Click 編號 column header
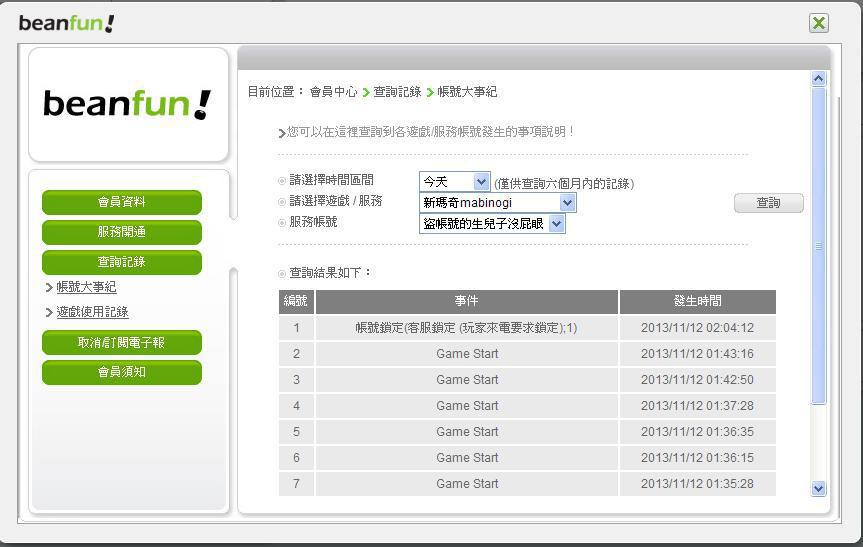Image resolution: width=863 pixels, height=547 pixels. tap(296, 301)
